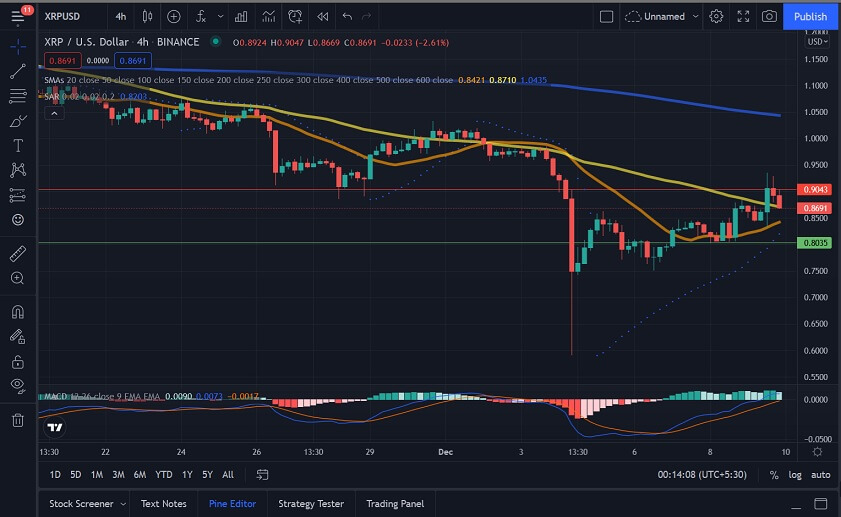Toggle log scale on price axis
The width and height of the screenshot is (841, 517).
click(x=795, y=475)
